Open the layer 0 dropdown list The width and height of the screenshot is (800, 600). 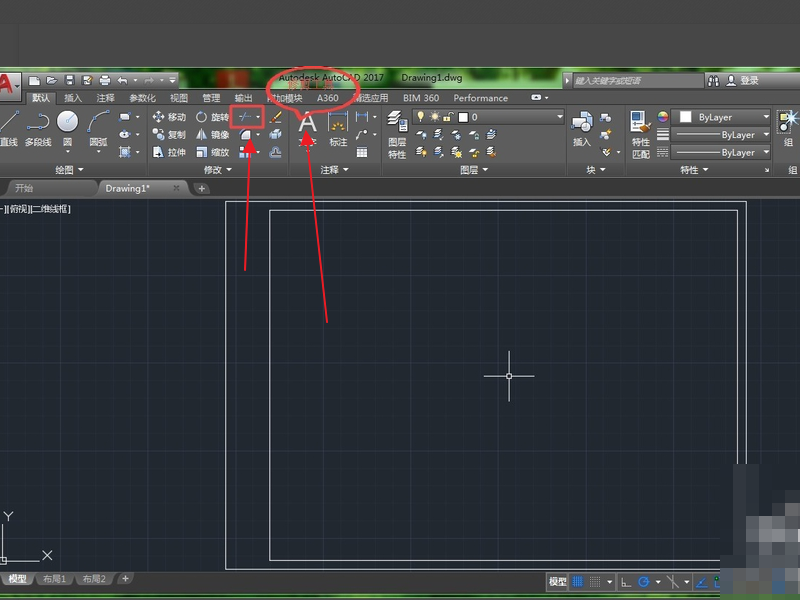tap(560, 117)
